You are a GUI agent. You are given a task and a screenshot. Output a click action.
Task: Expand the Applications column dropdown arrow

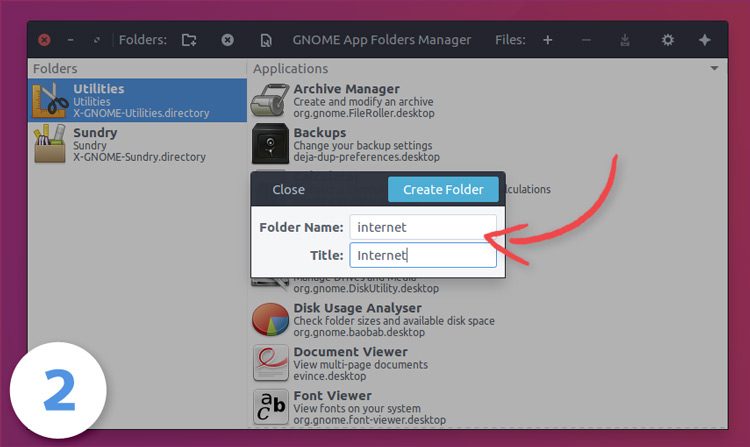coord(714,68)
